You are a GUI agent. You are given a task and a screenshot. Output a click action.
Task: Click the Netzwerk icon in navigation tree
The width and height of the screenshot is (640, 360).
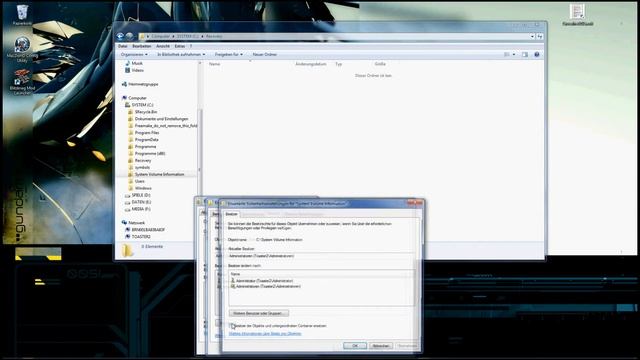[x=124, y=222]
